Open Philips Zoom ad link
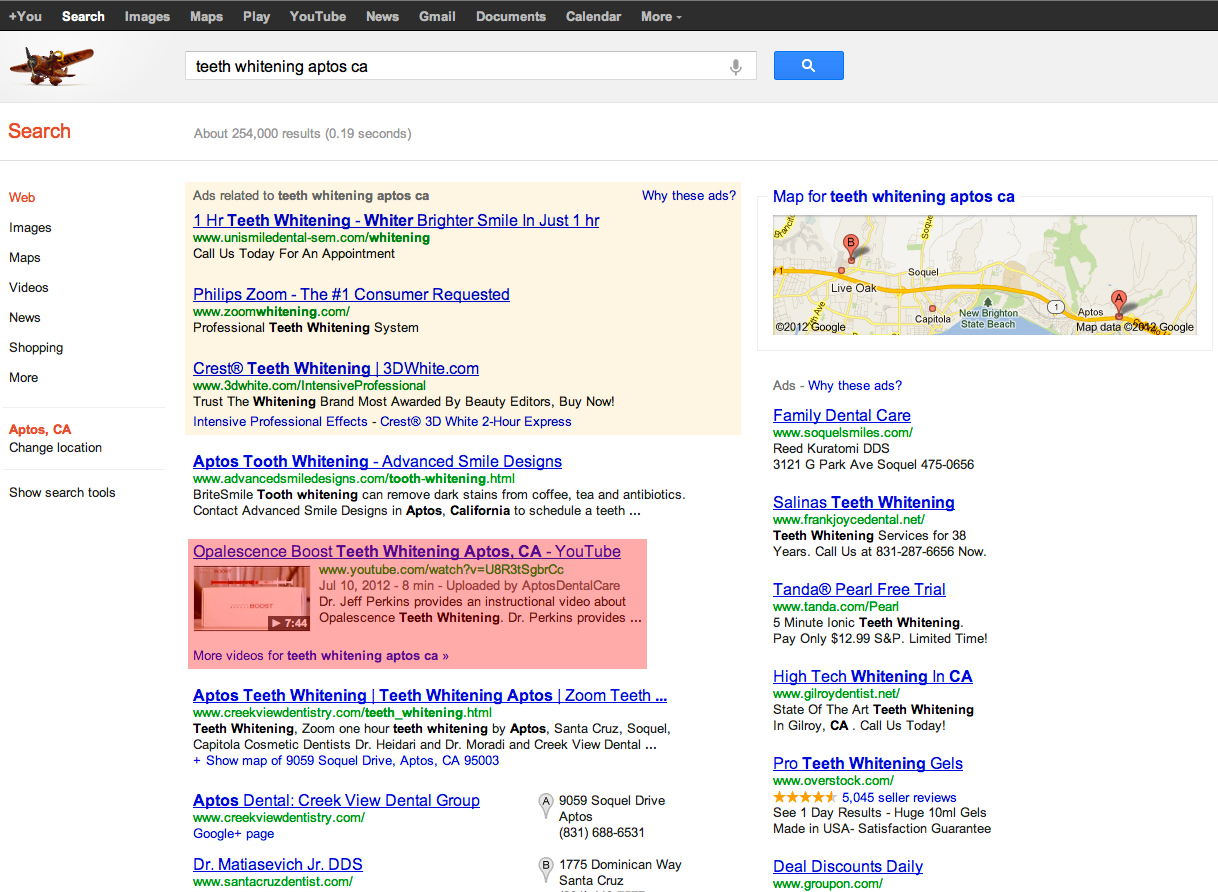This screenshot has width=1218, height=892. (x=351, y=294)
